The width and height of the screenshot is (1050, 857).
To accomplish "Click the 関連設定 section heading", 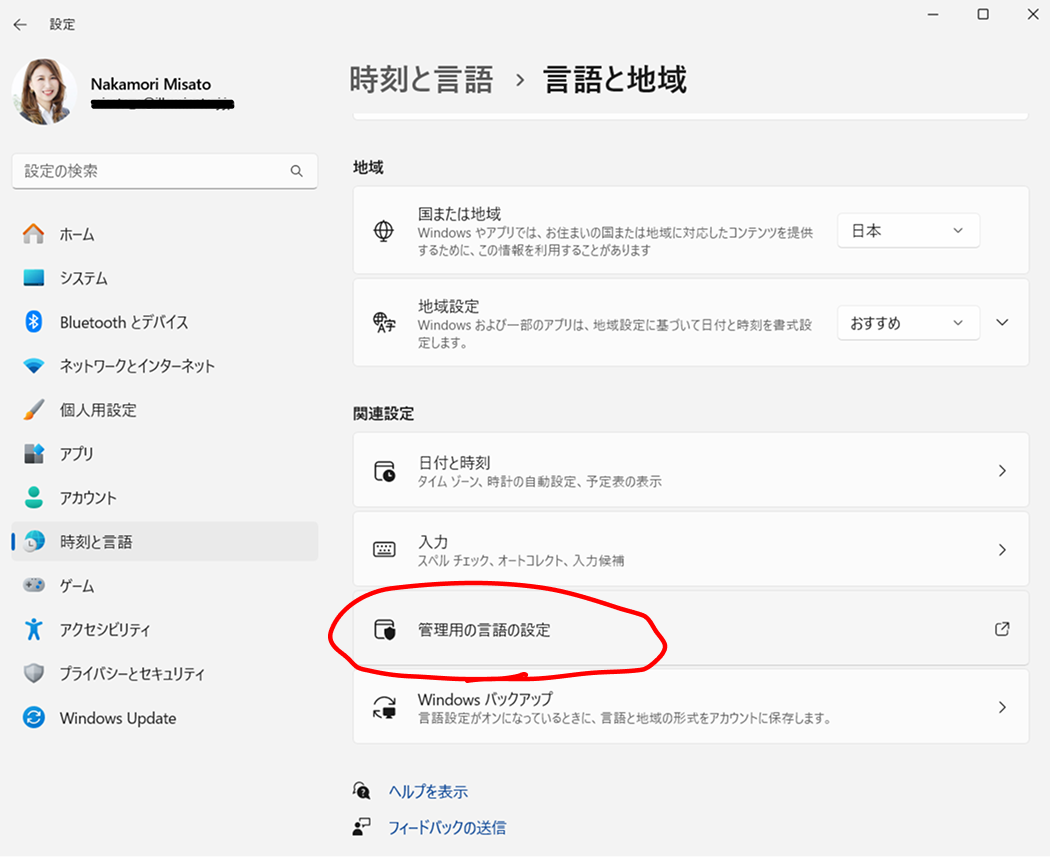I will (x=384, y=414).
